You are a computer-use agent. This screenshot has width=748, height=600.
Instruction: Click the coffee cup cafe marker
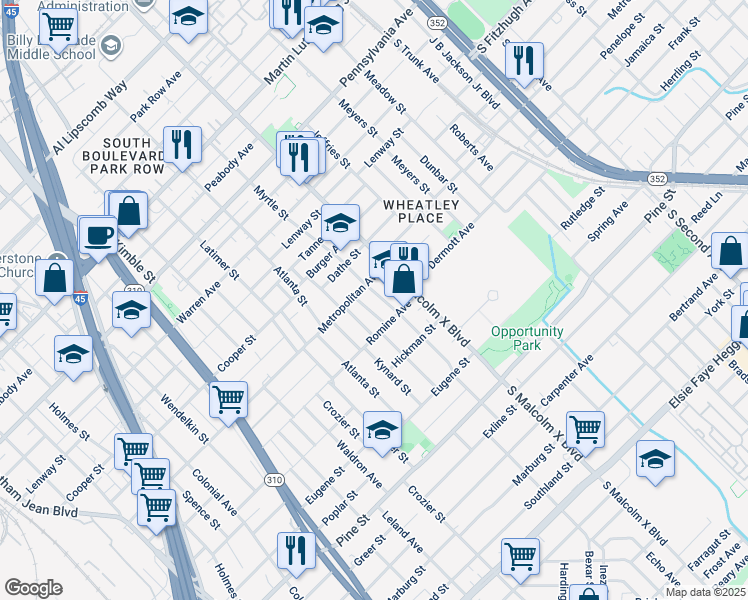click(98, 237)
